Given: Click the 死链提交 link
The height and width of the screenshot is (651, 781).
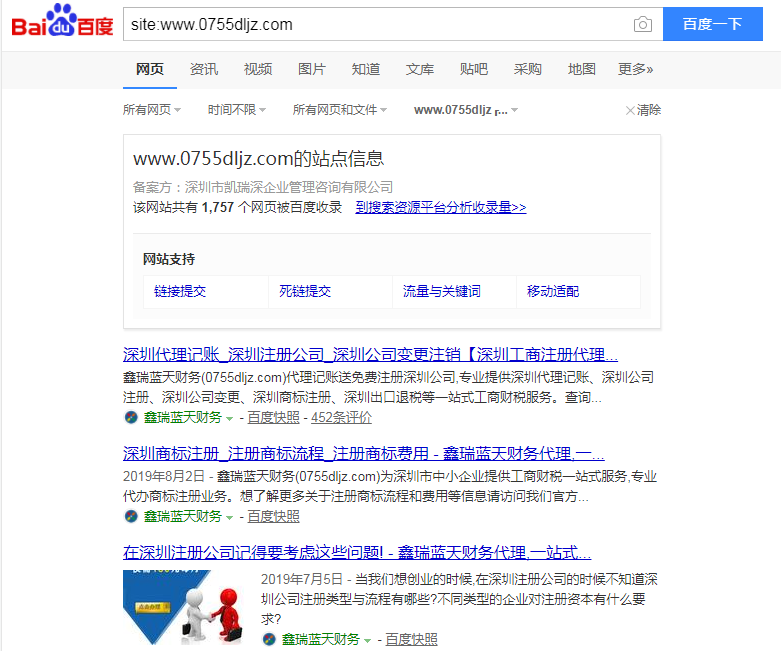Looking at the screenshot, I should 305,291.
